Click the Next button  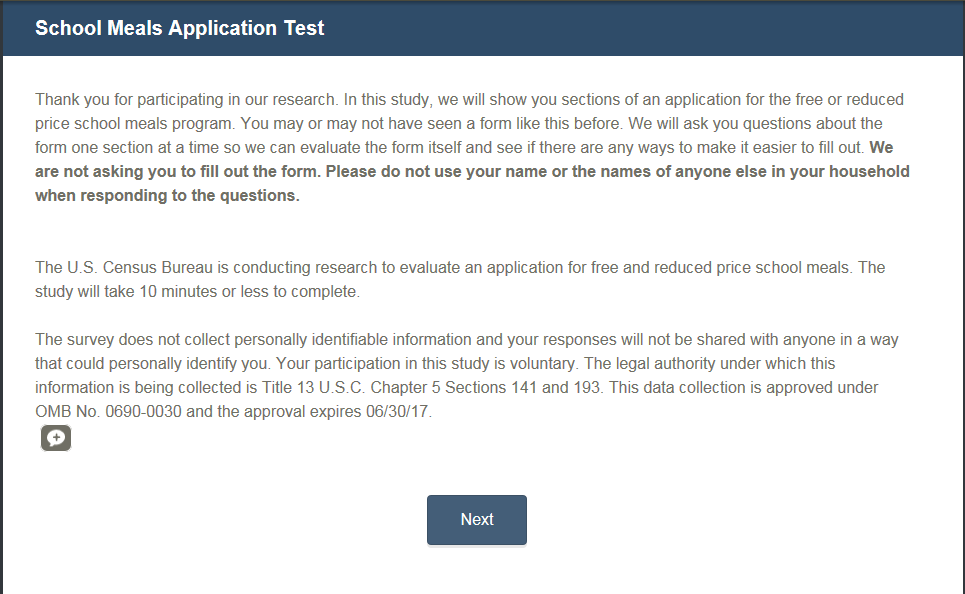(476, 520)
